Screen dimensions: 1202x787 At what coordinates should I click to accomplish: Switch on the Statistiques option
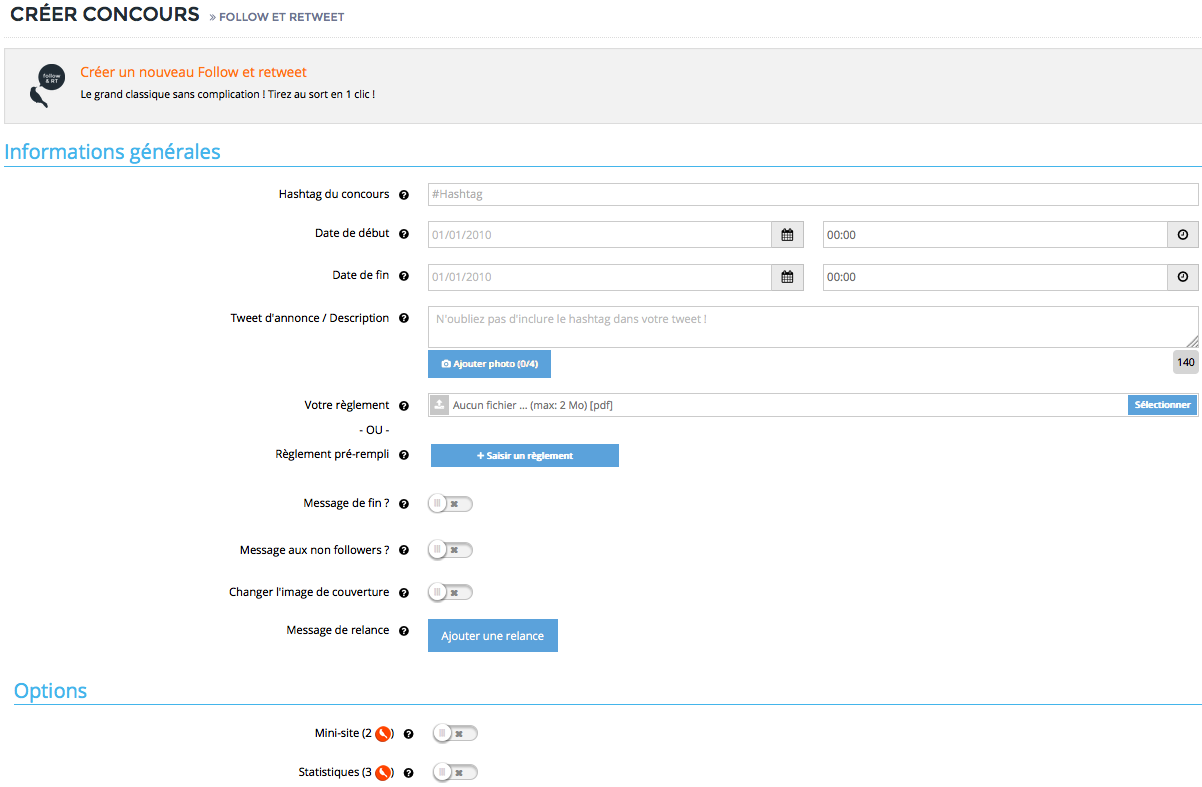pos(455,773)
